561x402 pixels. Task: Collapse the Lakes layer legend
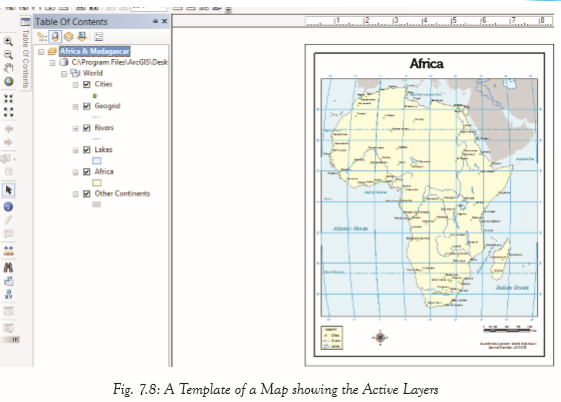click(75, 150)
